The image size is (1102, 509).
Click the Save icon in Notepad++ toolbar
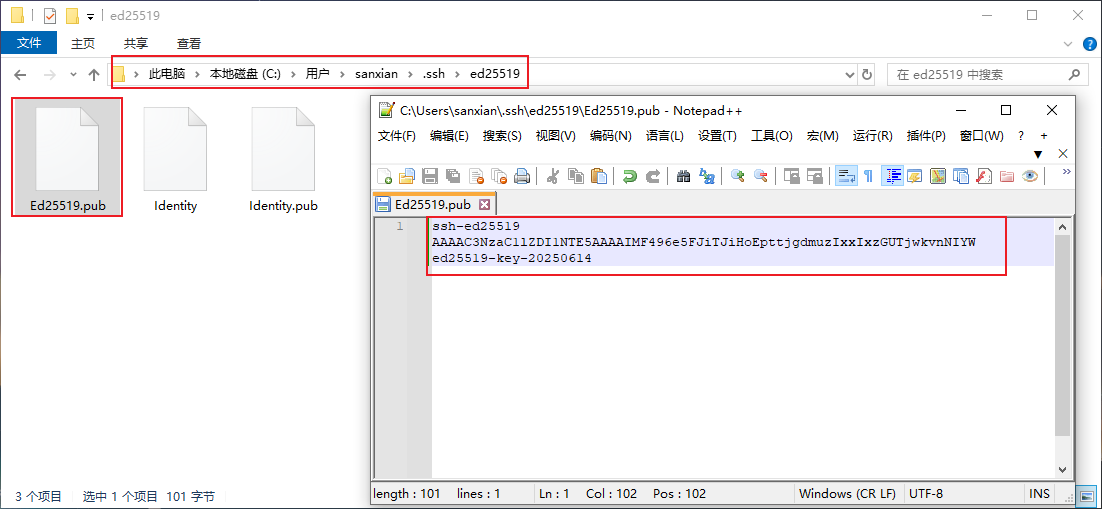pos(430,176)
